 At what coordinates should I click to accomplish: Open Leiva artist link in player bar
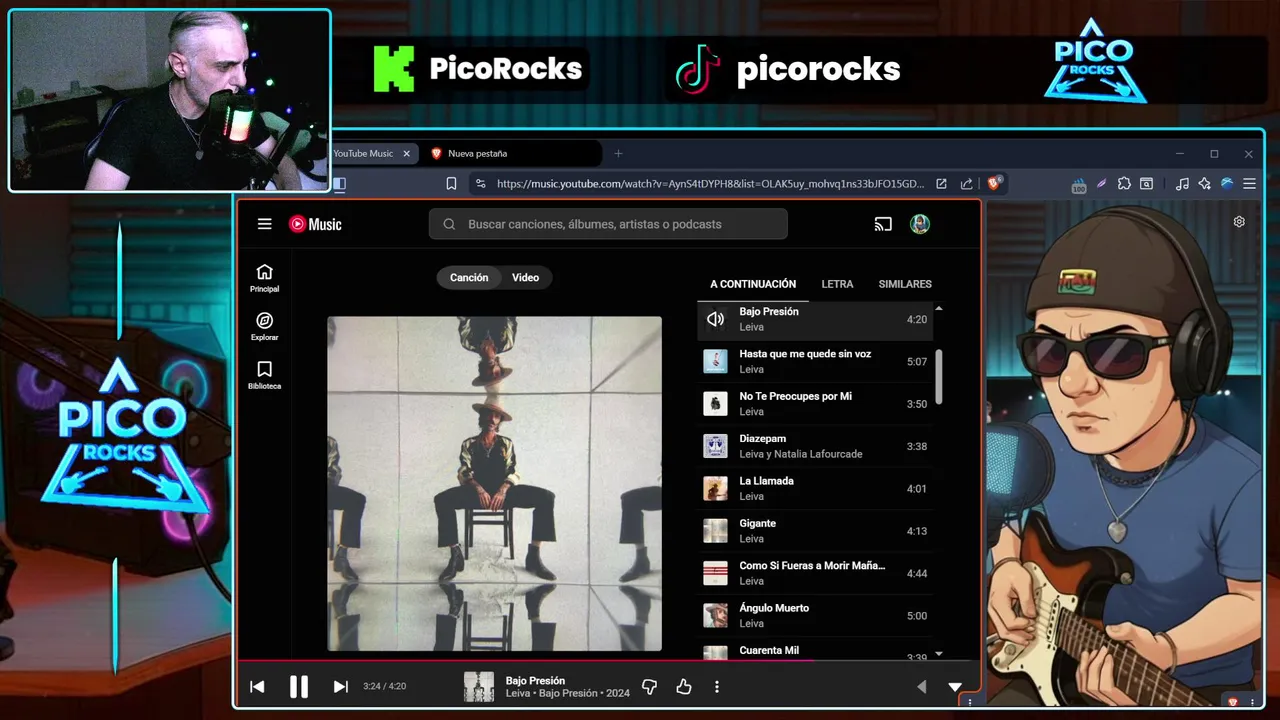coord(518,693)
